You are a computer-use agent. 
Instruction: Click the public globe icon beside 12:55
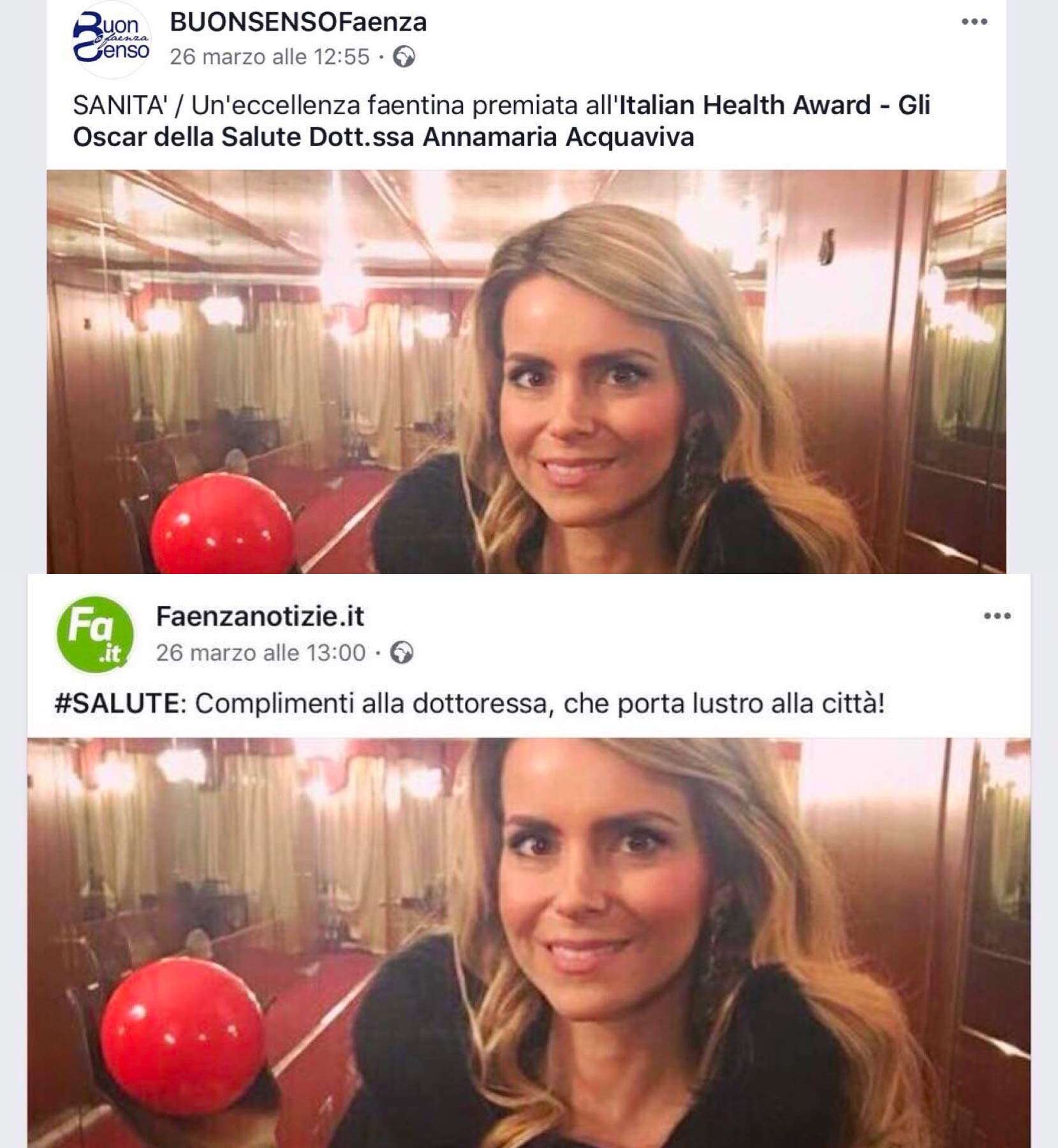[x=404, y=57]
